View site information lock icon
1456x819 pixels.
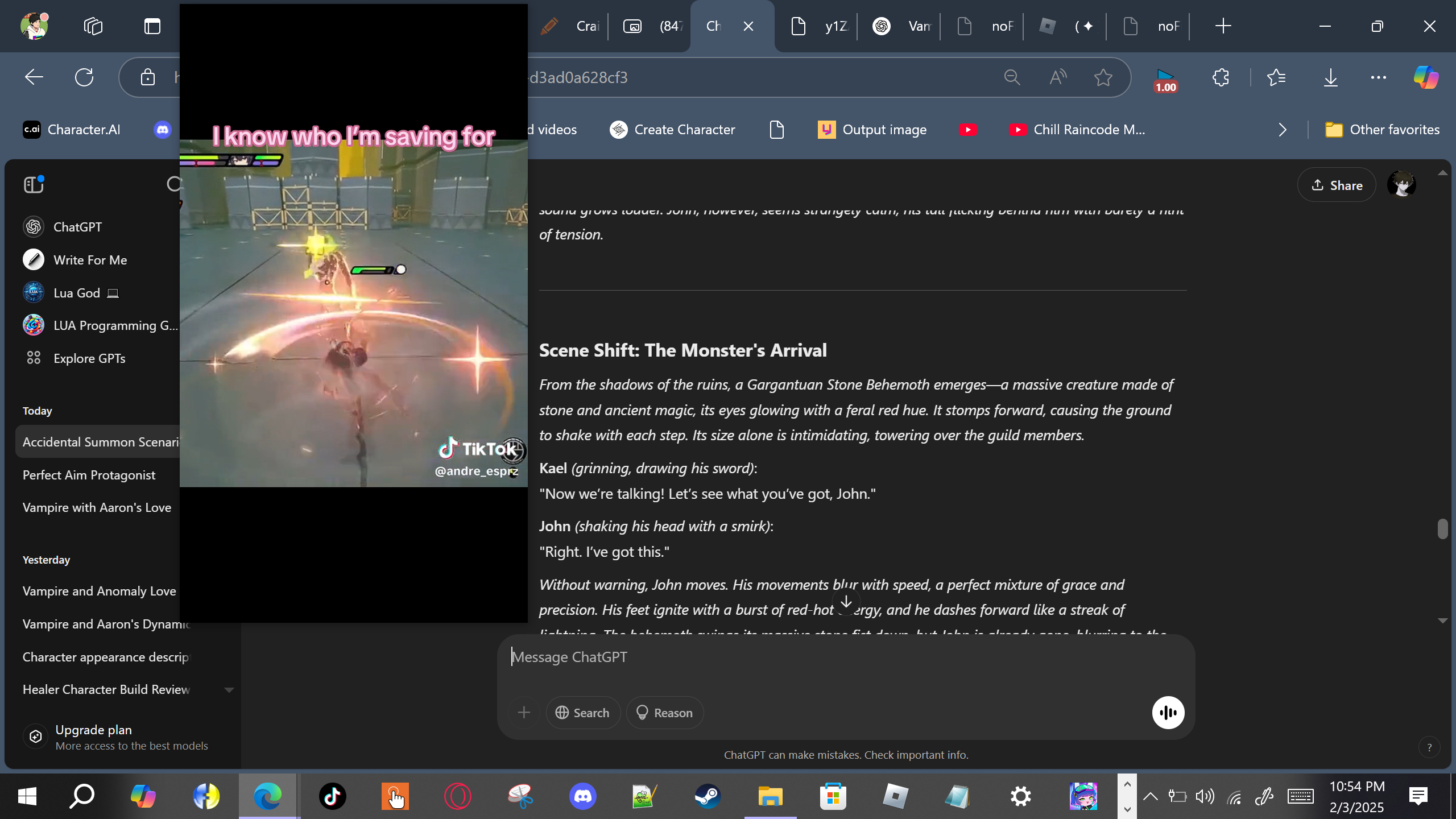tap(148, 77)
